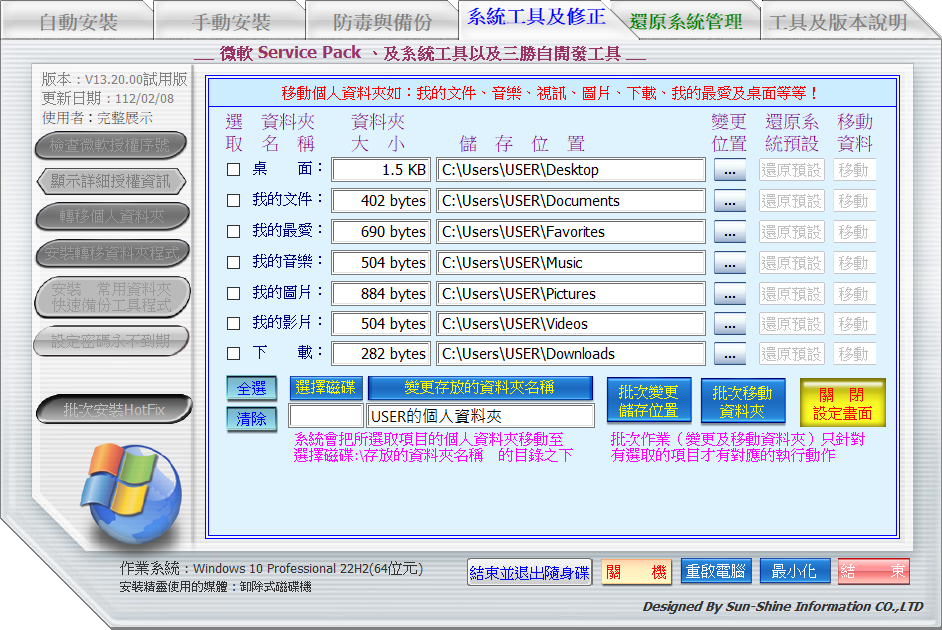The width and height of the screenshot is (942, 630).
Task: Open browse dialog for Videos location
Action: [729, 324]
